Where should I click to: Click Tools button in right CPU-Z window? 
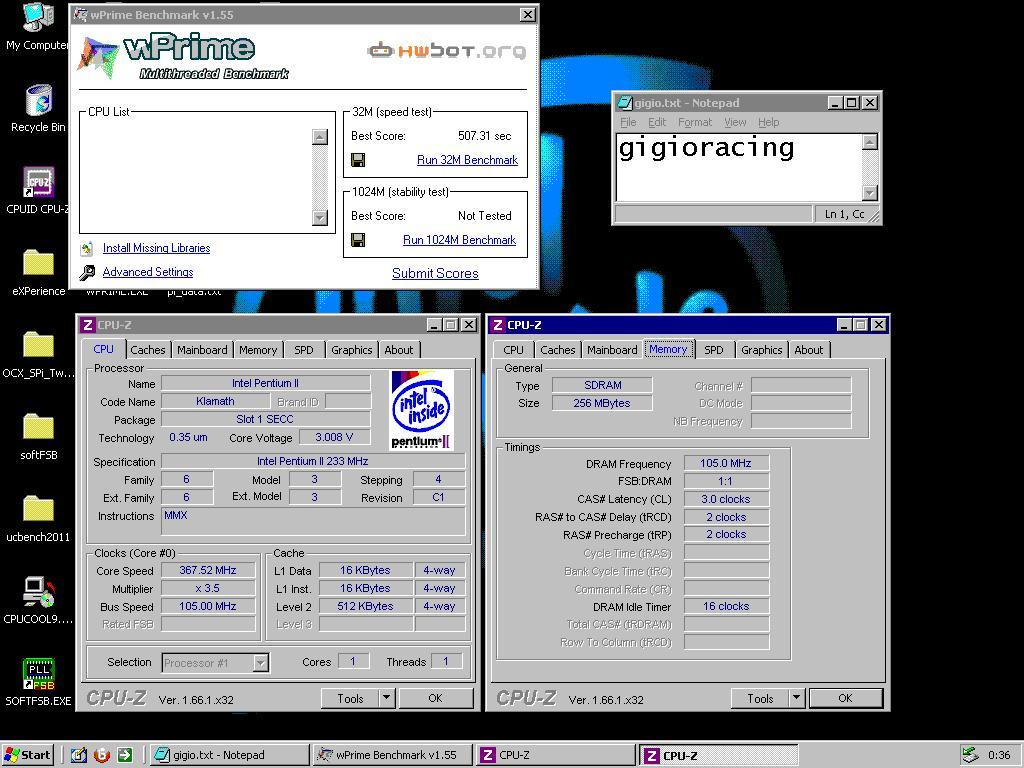tap(760, 699)
